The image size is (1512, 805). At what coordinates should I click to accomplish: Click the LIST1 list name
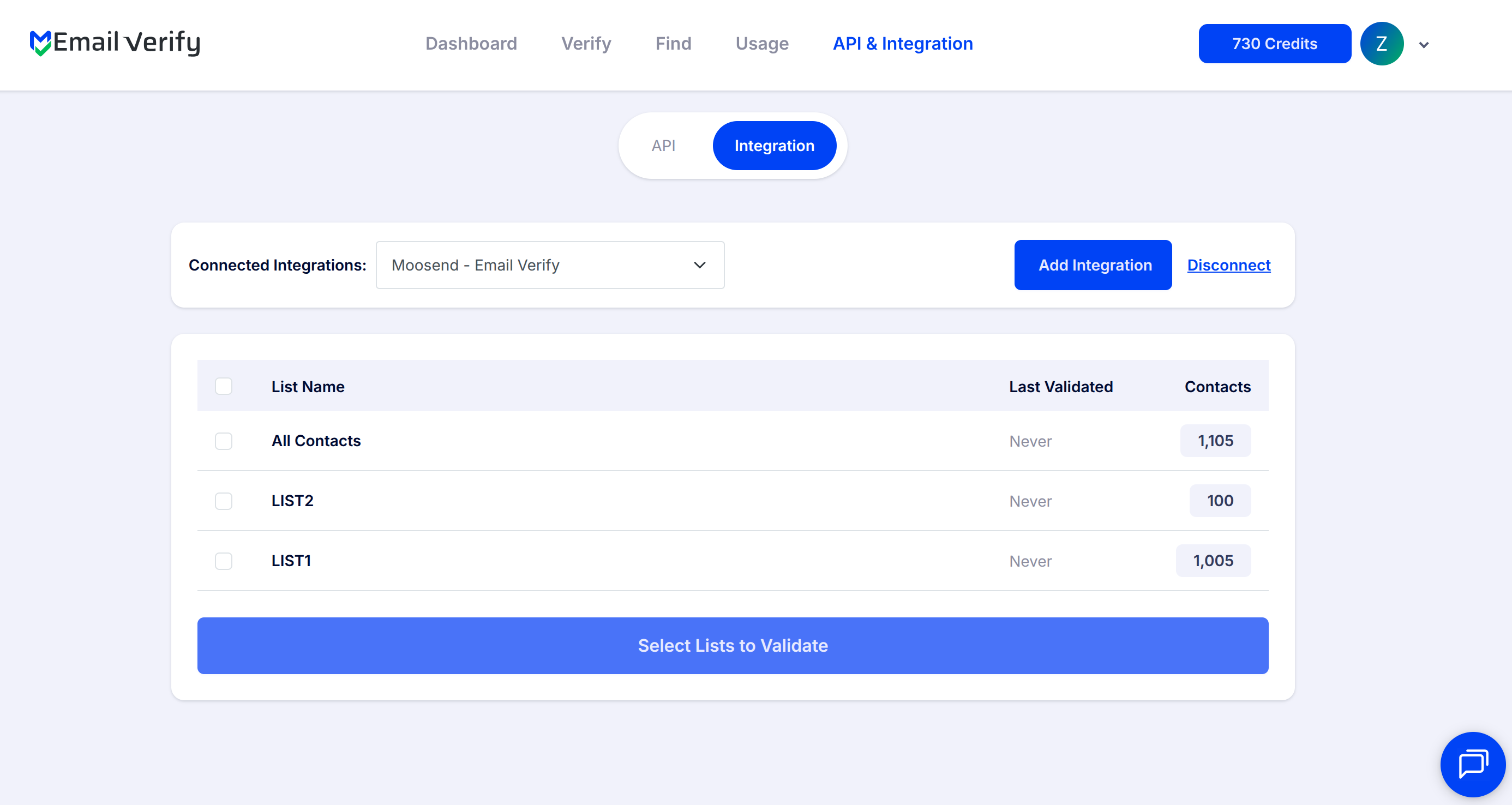click(x=291, y=561)
